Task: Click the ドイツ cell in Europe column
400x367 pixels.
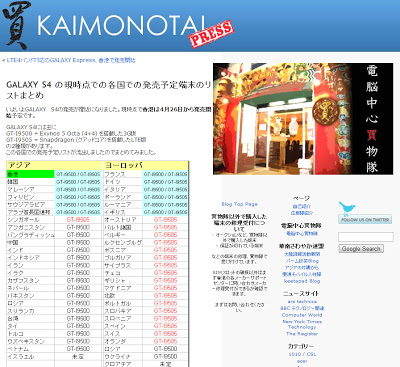Action: pos(123,182)
